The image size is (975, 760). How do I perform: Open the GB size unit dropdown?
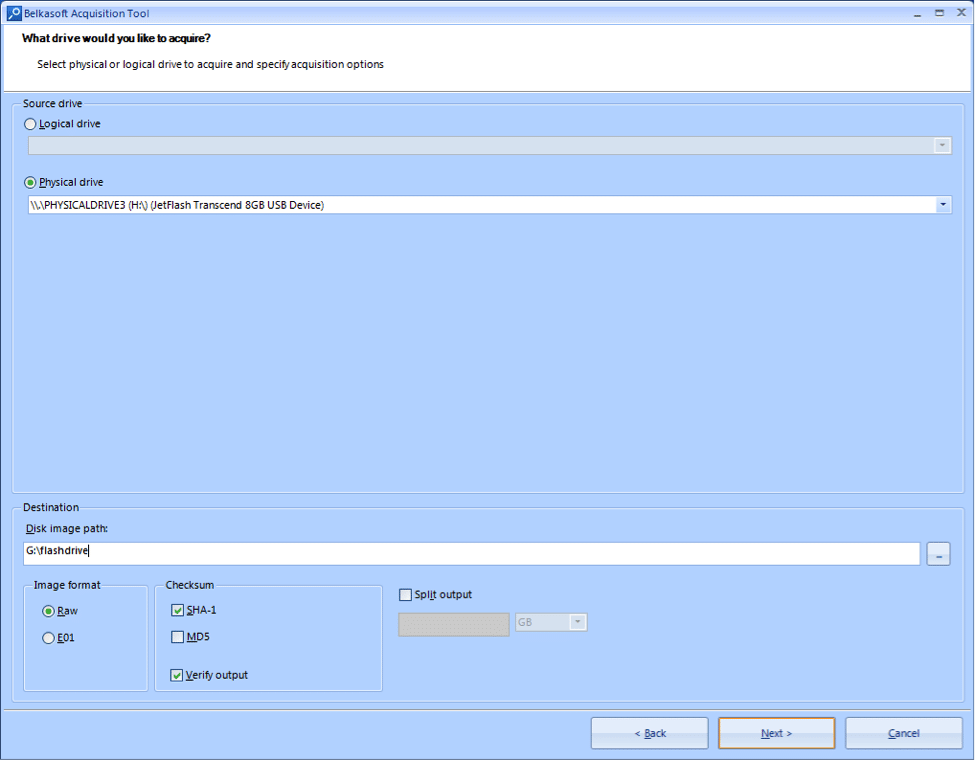[x=578, y=622]
